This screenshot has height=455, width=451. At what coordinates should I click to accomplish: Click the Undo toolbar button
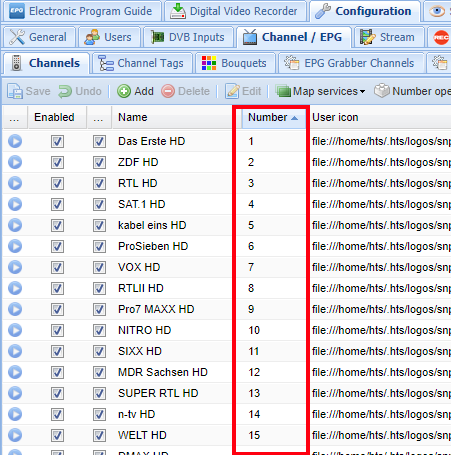80,91
